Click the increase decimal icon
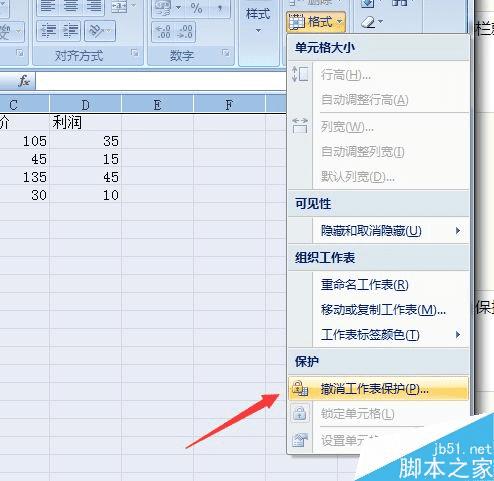 163,32
